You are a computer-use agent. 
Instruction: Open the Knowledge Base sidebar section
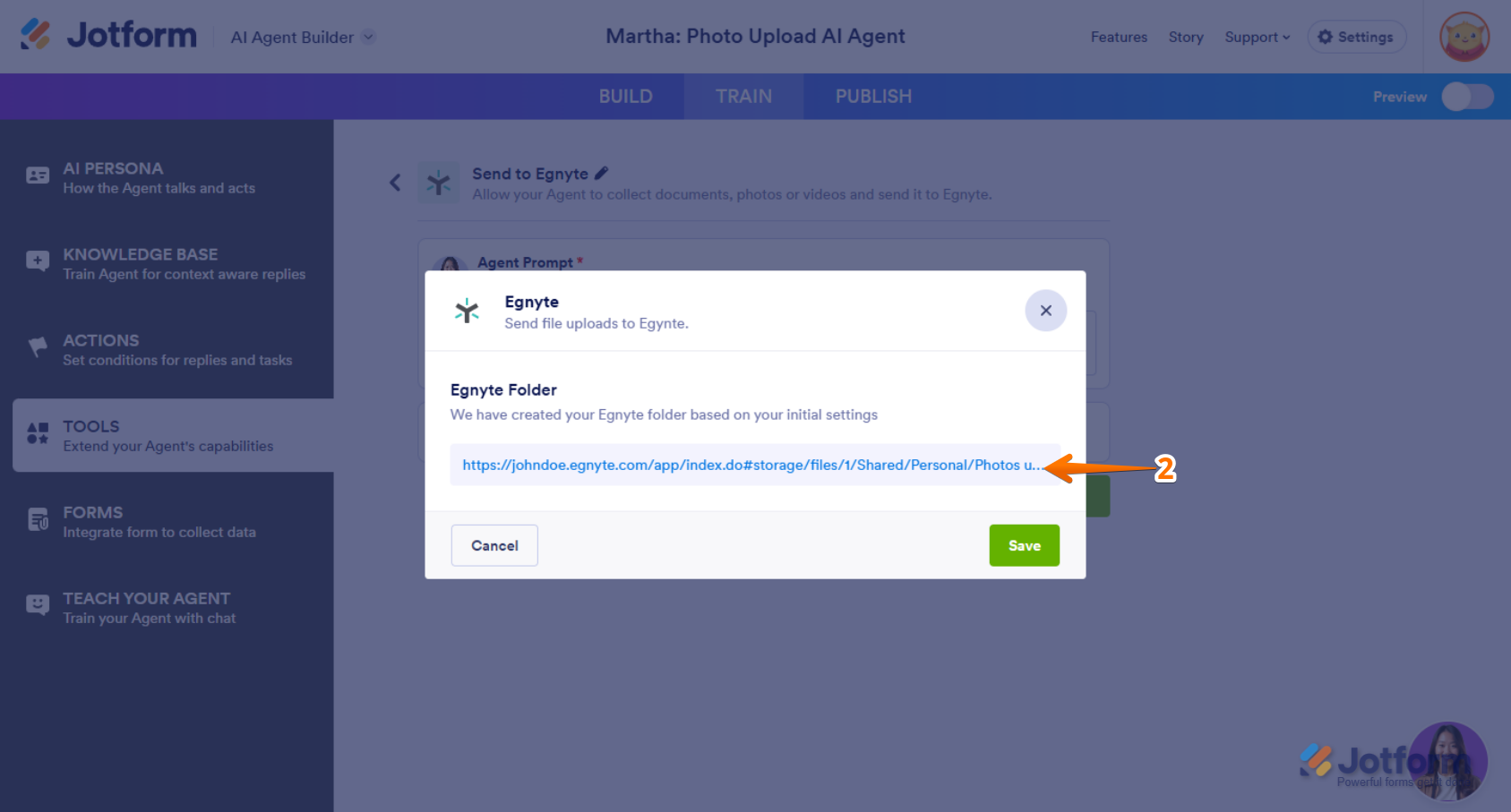click(x=184, y=263)
